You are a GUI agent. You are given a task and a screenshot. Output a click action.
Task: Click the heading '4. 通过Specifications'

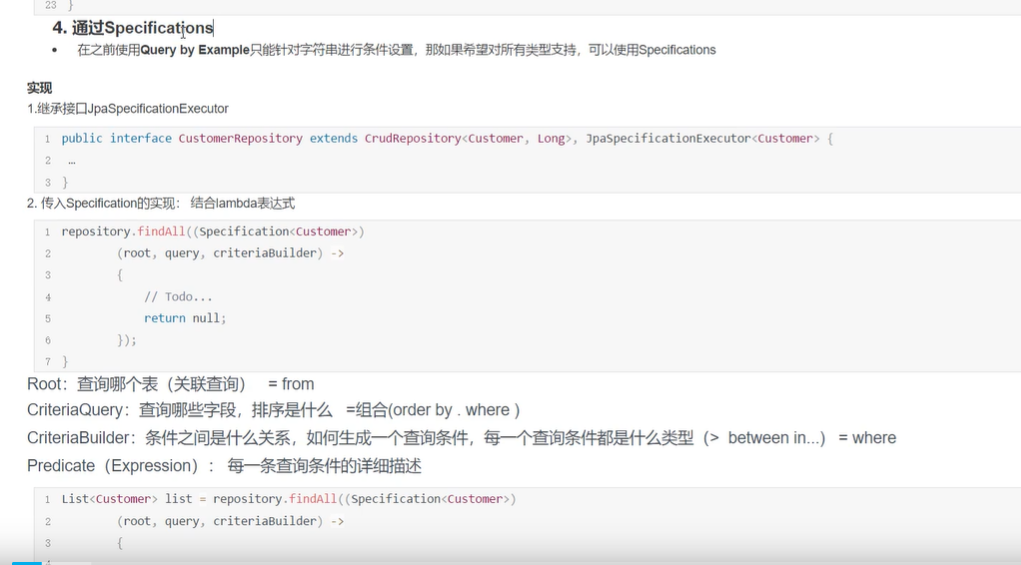tap(133, 28)
